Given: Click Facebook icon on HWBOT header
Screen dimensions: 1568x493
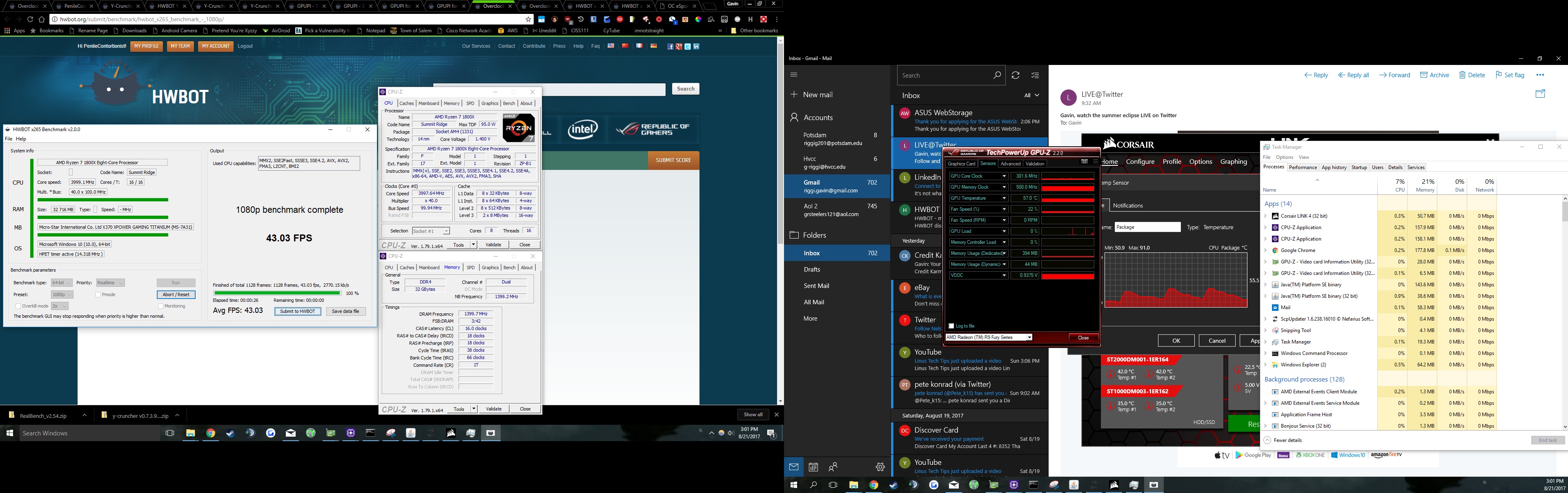Looking at the screenshot, I should (670, 46).
